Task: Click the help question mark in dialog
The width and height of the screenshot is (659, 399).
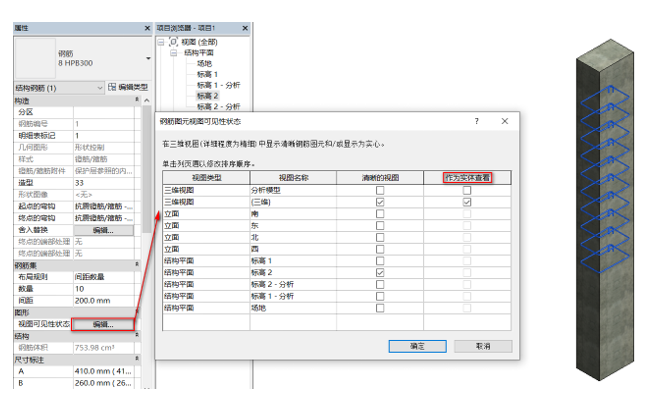Action: tap(476, 121)
